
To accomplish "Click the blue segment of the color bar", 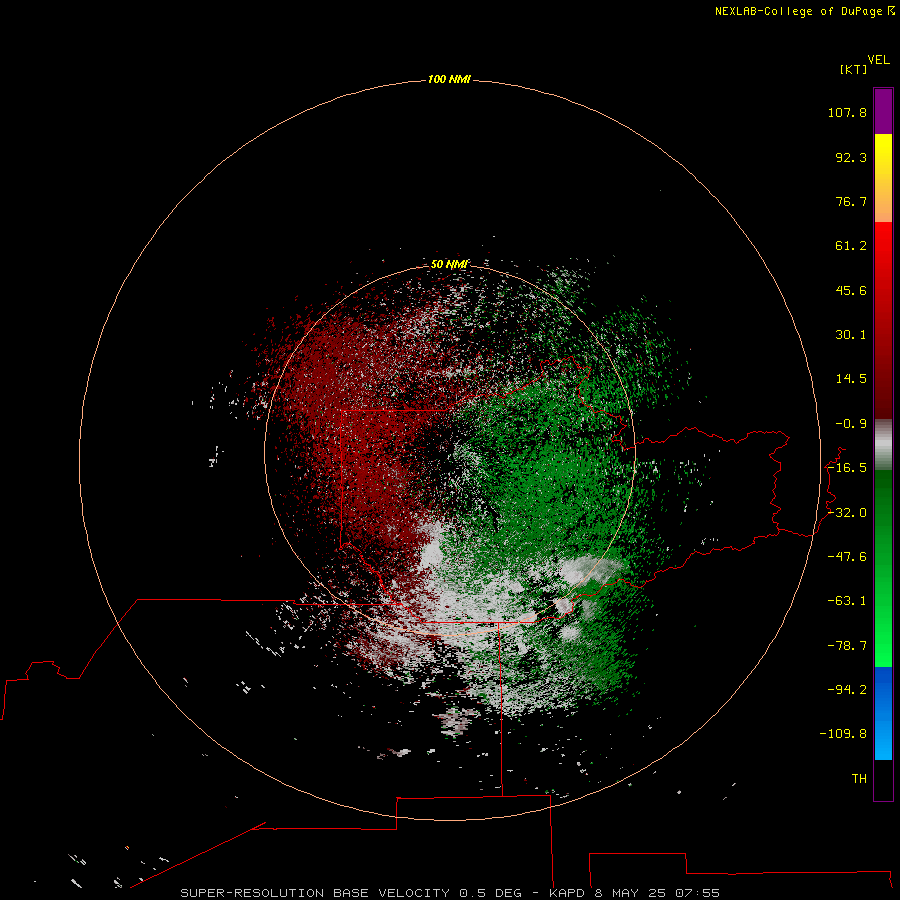I will tap(883, 713).
